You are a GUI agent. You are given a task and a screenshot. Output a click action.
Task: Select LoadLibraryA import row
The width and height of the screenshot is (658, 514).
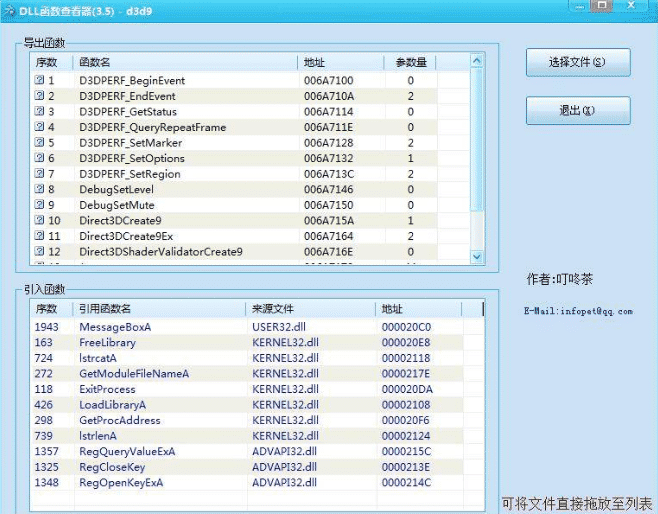tap(248, 404)
